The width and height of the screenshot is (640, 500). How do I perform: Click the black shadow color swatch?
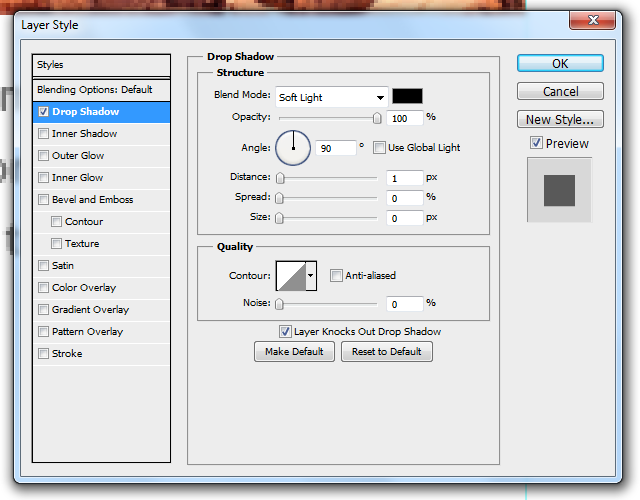click(x=407, y=96)
